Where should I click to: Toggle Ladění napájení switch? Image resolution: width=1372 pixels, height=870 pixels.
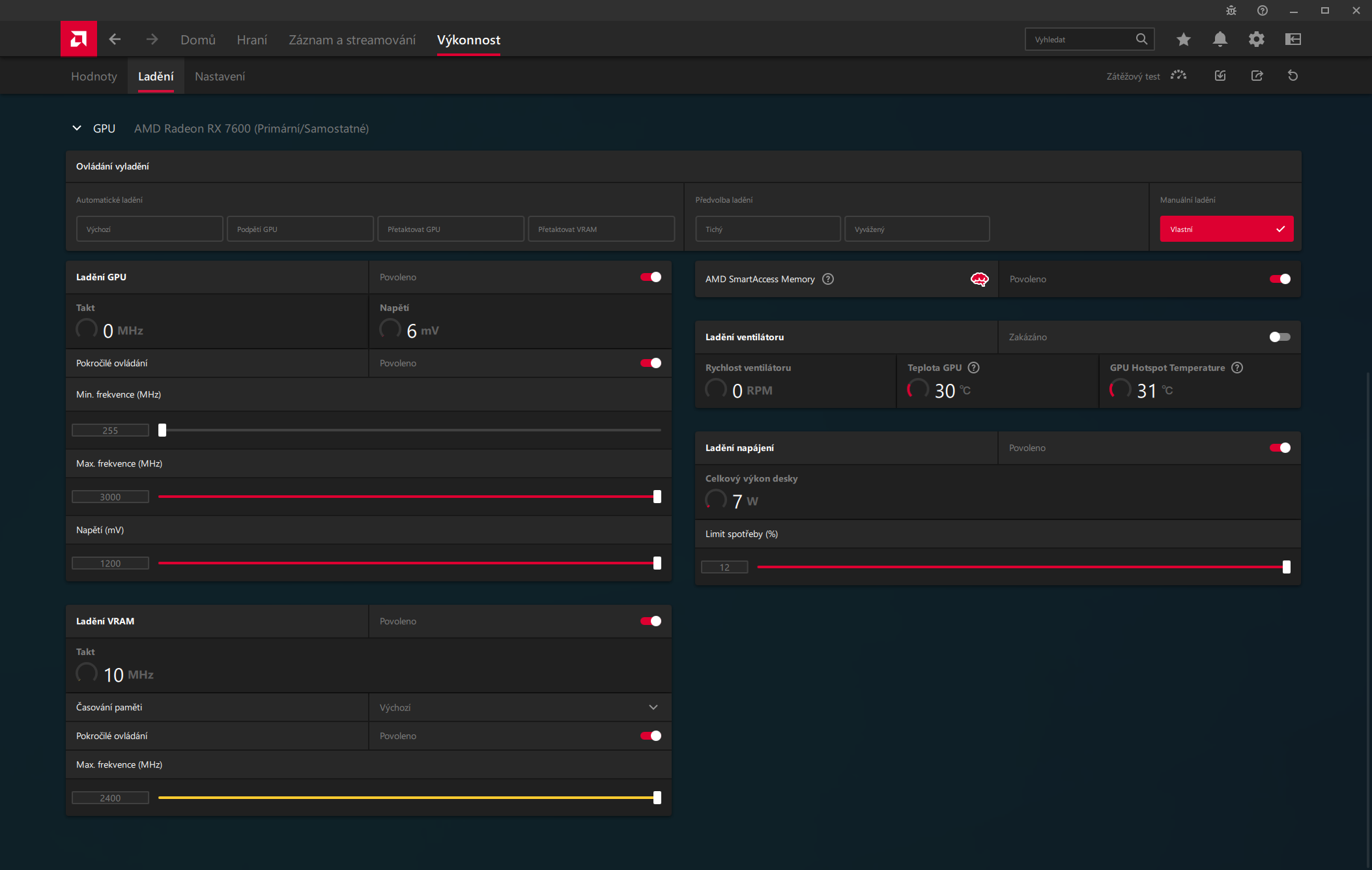point(1280,448)
